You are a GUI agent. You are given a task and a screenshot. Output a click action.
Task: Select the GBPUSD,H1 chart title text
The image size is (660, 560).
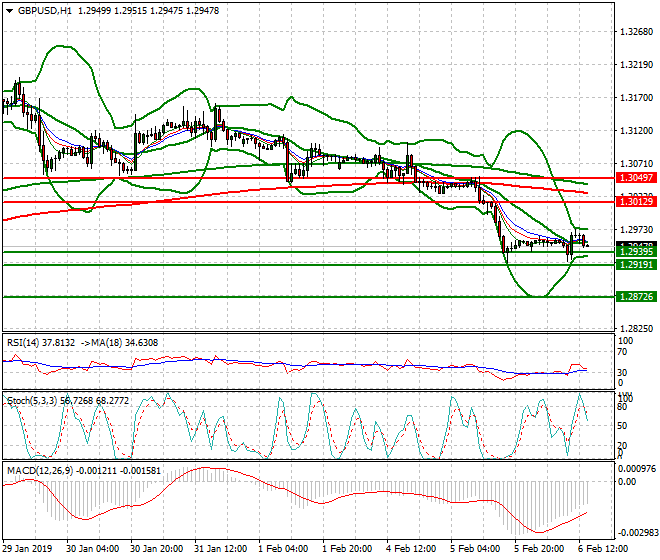pyautogui.click(x=45, y=11)
